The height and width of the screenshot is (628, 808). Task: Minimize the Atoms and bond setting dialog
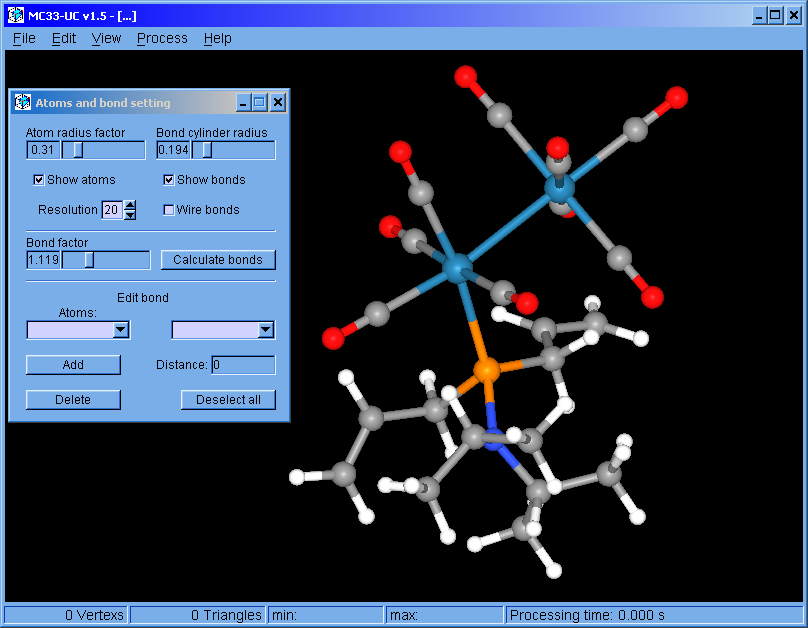pyautogui.click(x=243, y=102)
